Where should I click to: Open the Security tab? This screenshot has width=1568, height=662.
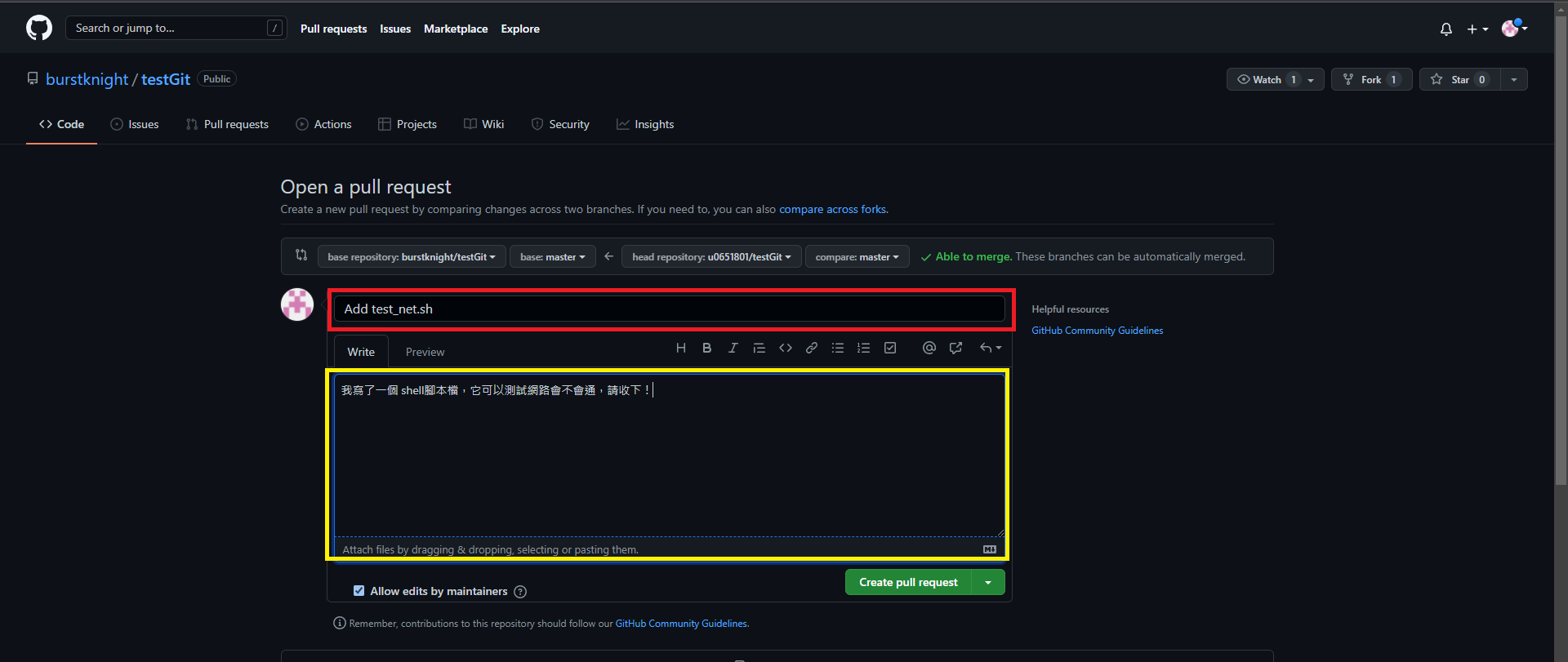point(560,124)
